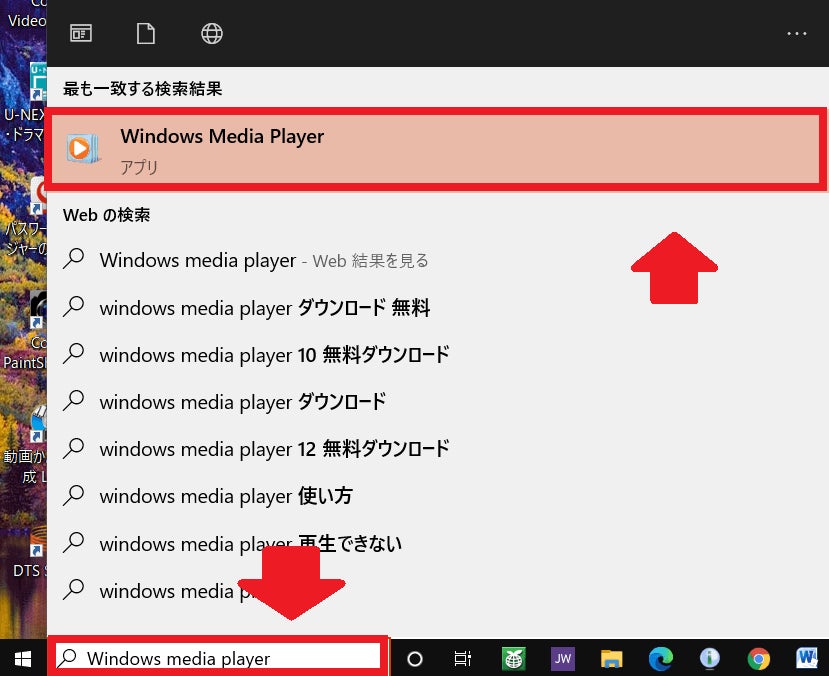Click the Windows Start button
The image size is (829, 676).
[23, 659]
